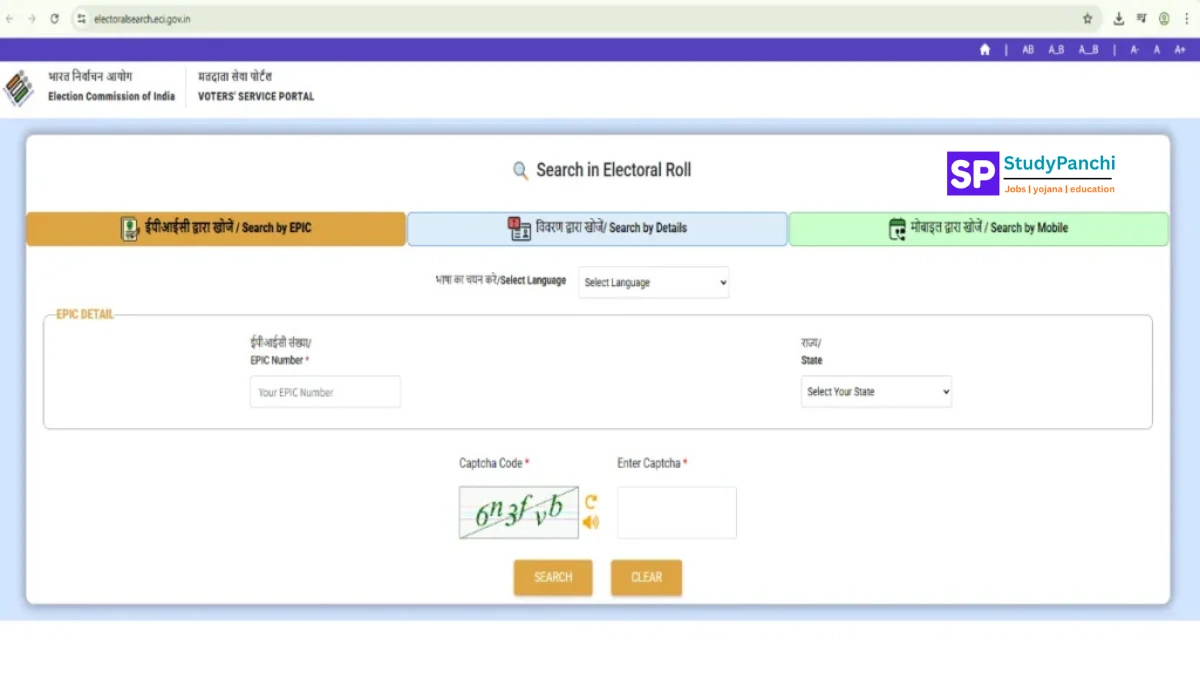Viewport: 1200px width, 675px height.
Task: Open the browser media control icon
Action: point(1141,19)
